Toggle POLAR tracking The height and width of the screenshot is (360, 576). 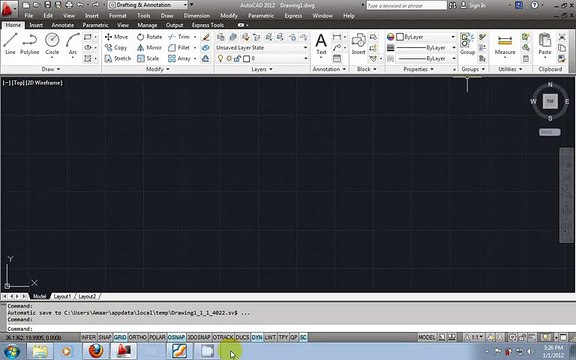click(x=157, y=337)
